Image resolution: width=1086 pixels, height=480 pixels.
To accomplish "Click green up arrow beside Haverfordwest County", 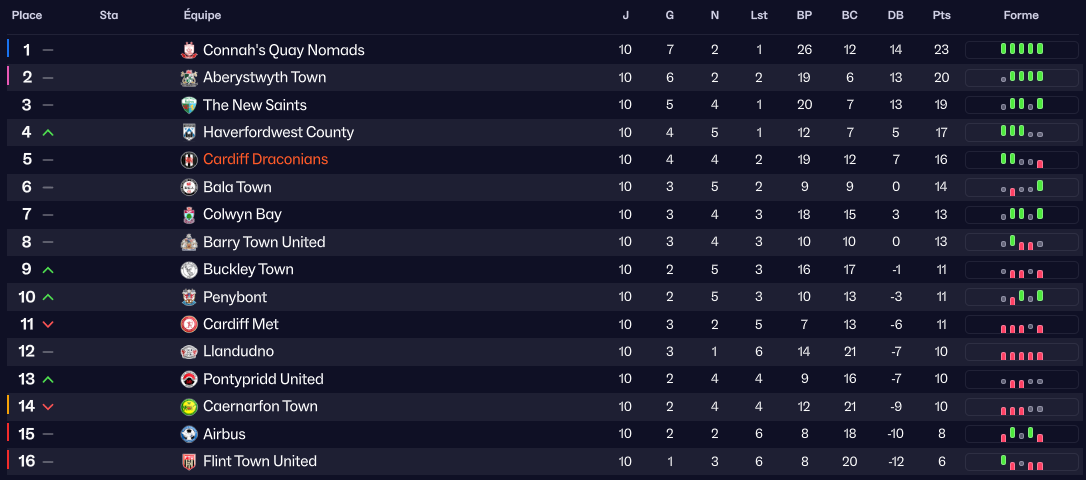I will pos(48,132).
